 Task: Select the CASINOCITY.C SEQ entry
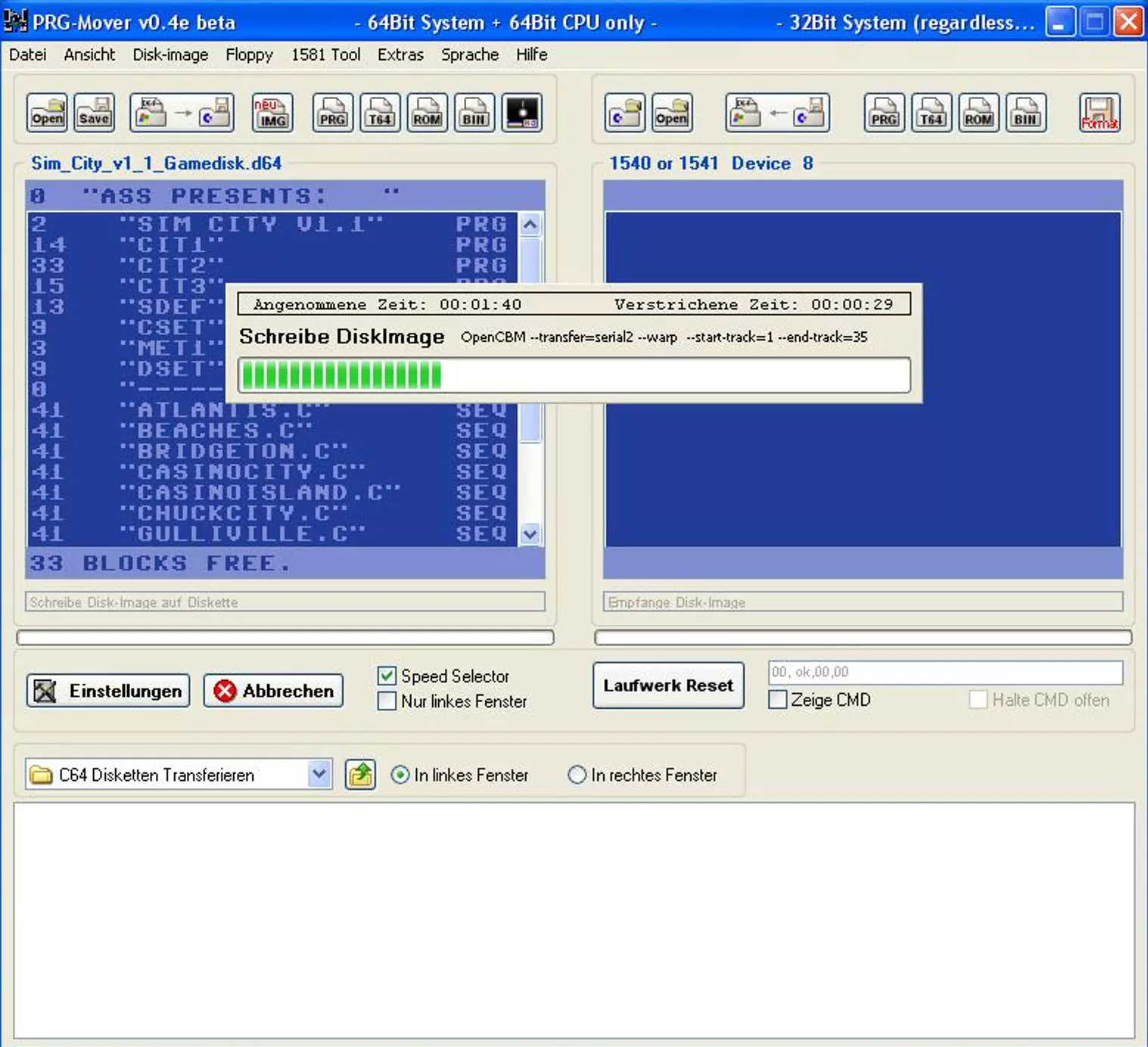coord(272,472)
